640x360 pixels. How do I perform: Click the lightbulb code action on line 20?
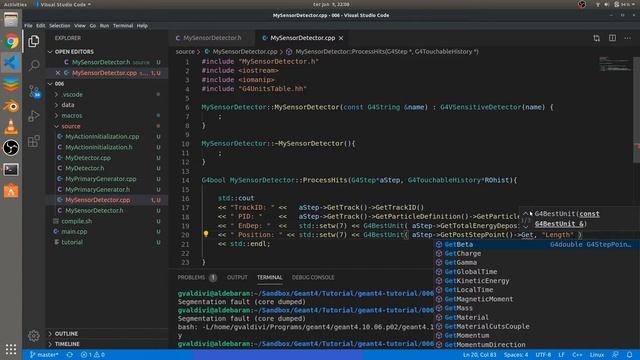[206, 234]
